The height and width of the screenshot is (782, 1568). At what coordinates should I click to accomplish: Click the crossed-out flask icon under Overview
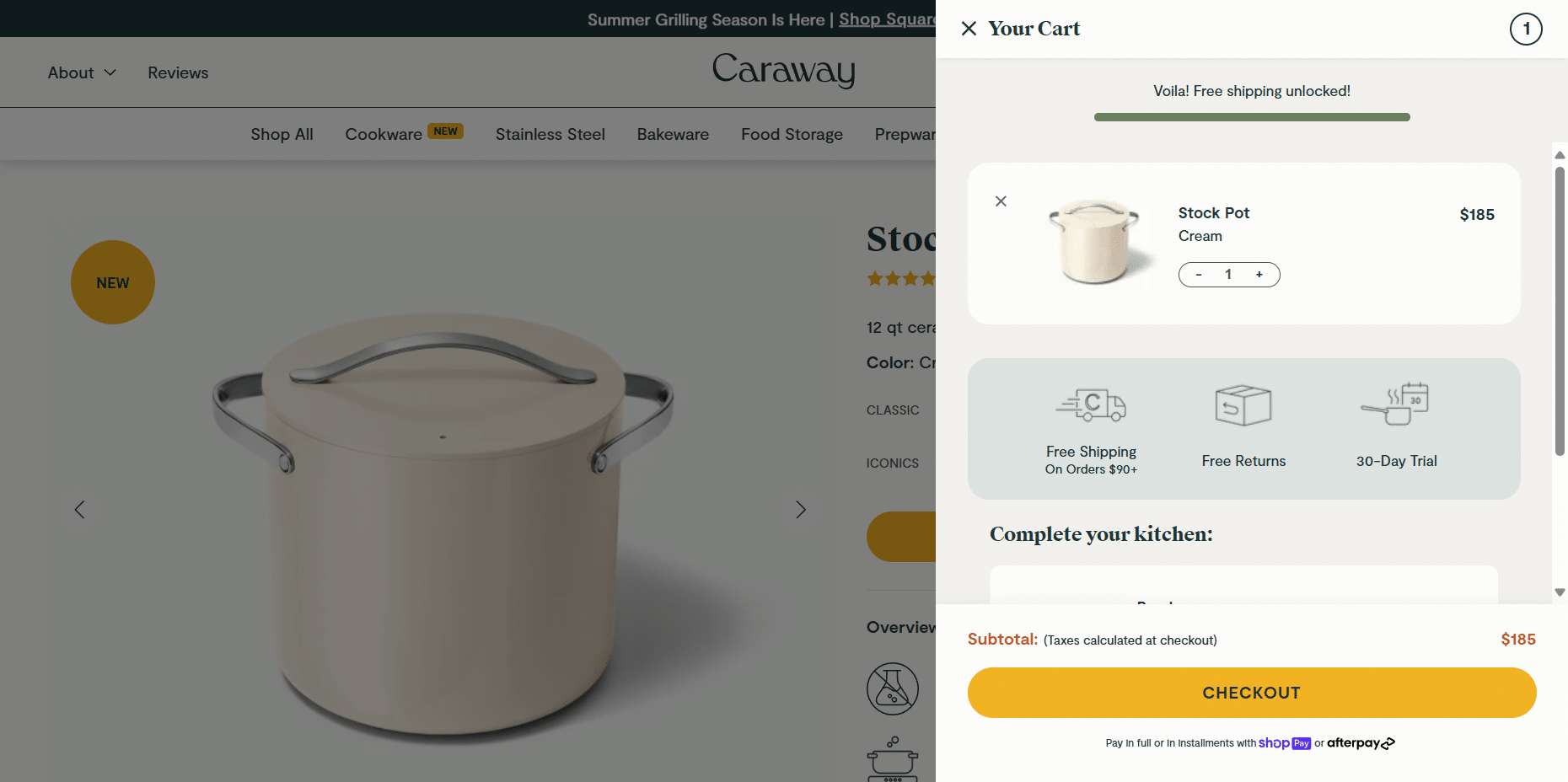(x=892, y=688)
